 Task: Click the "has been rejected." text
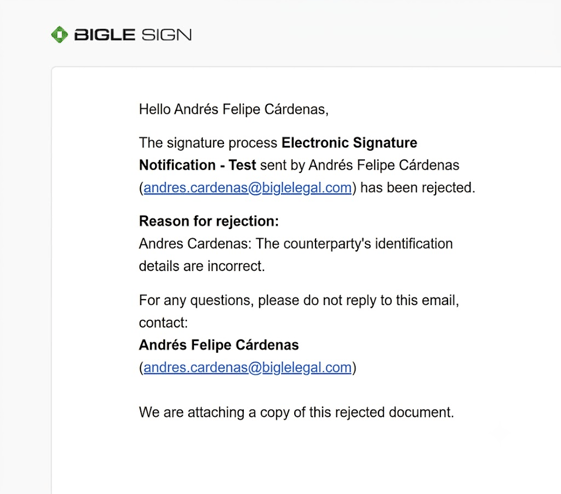coord(418,188)
